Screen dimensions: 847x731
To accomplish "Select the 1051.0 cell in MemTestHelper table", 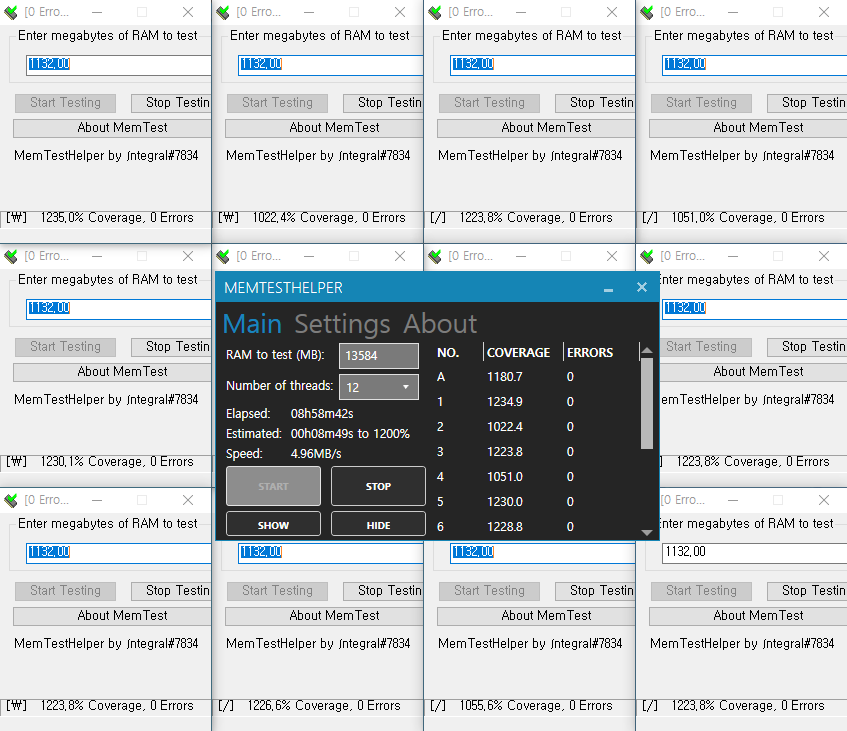I will coord(505,477).
